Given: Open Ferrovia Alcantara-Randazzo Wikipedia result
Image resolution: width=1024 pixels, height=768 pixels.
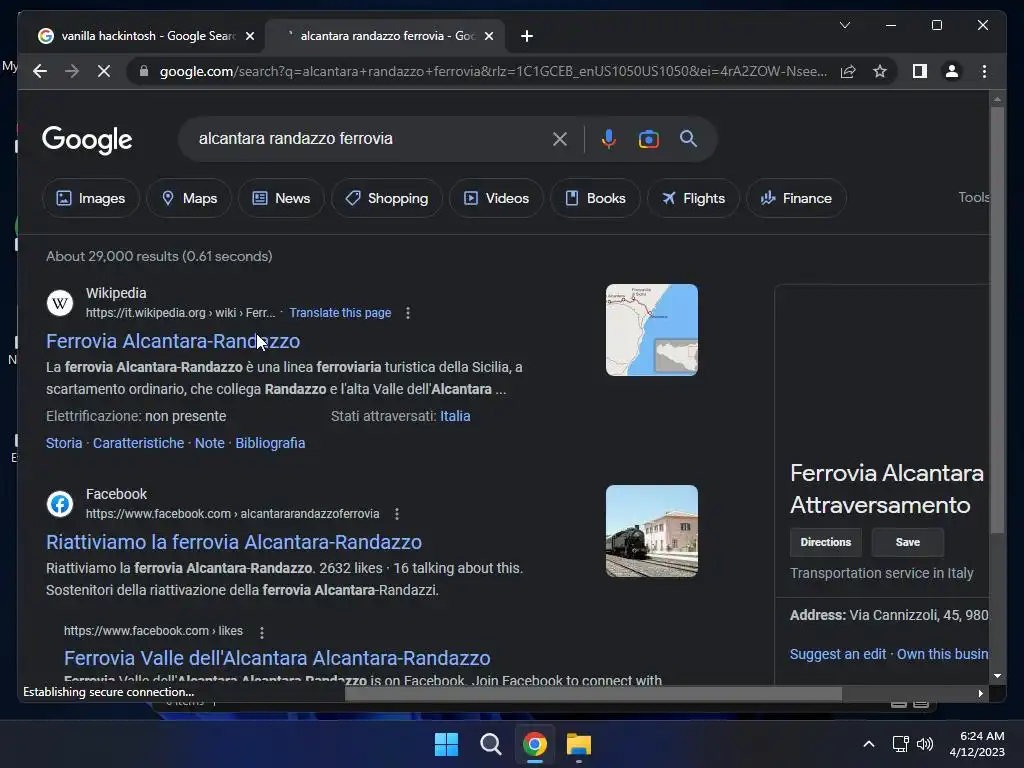Looking at the screenshot, I should click(x=173, y=341).
